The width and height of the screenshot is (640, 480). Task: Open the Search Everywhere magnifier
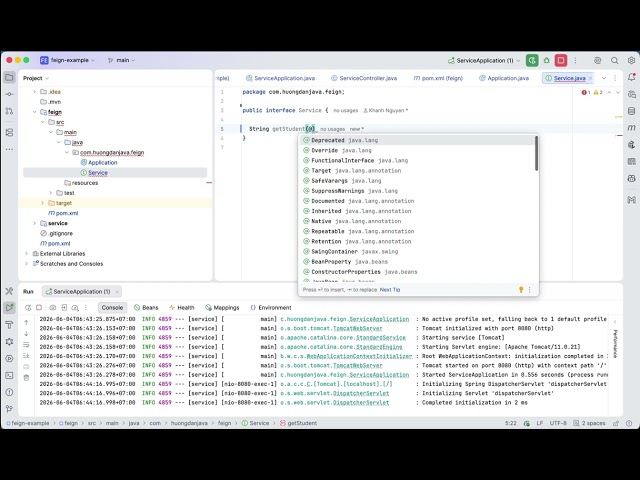click(614, 60)
